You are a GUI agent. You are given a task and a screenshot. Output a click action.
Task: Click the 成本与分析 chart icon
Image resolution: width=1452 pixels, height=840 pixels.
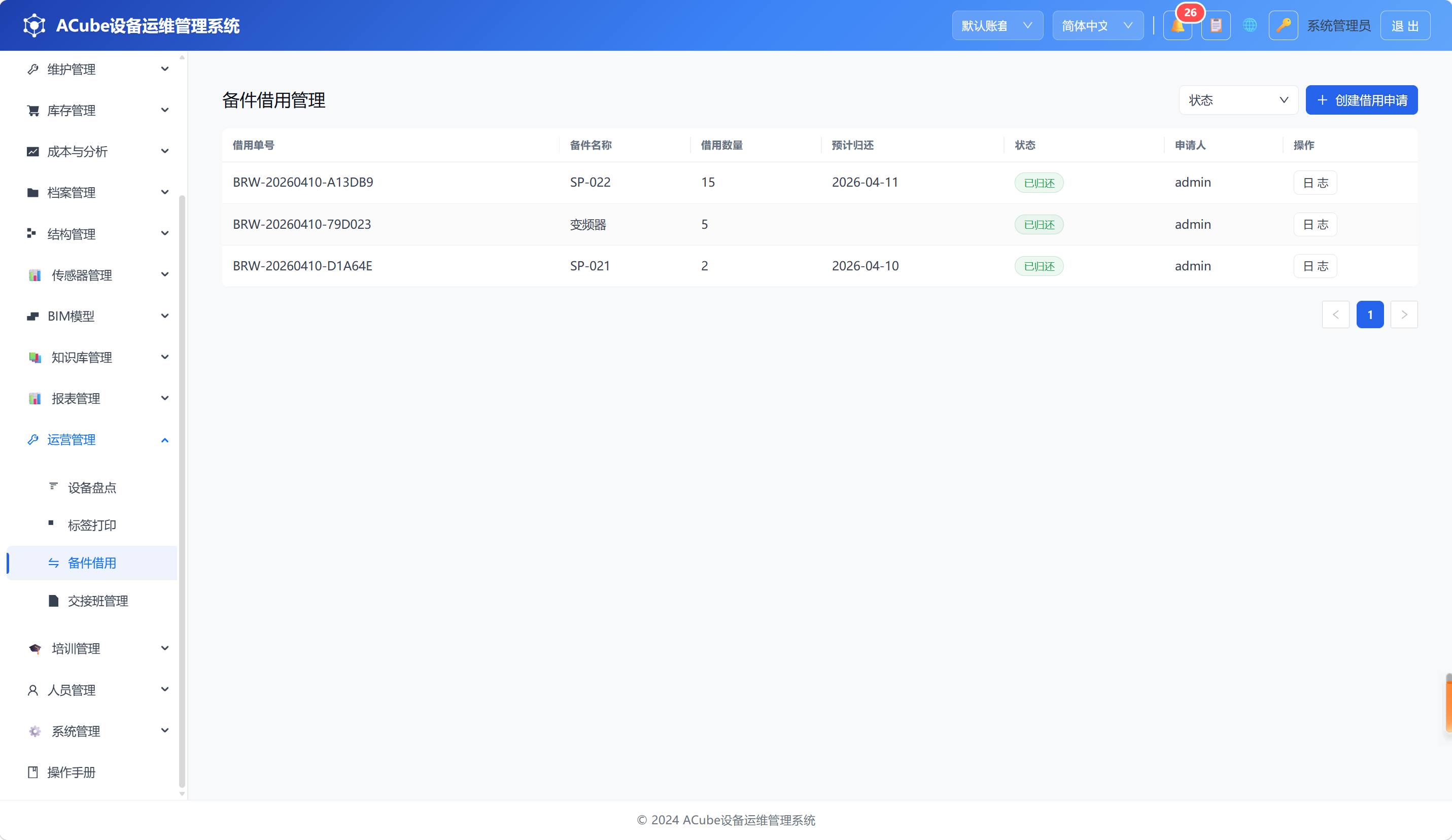pos(33,152)
